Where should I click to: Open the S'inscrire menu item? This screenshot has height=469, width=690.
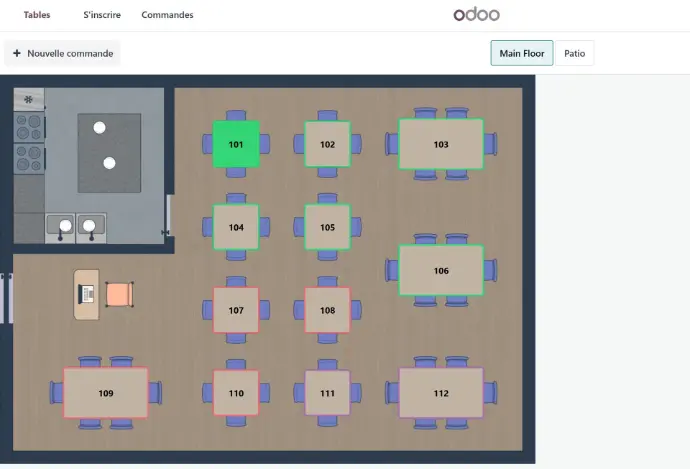102,15
